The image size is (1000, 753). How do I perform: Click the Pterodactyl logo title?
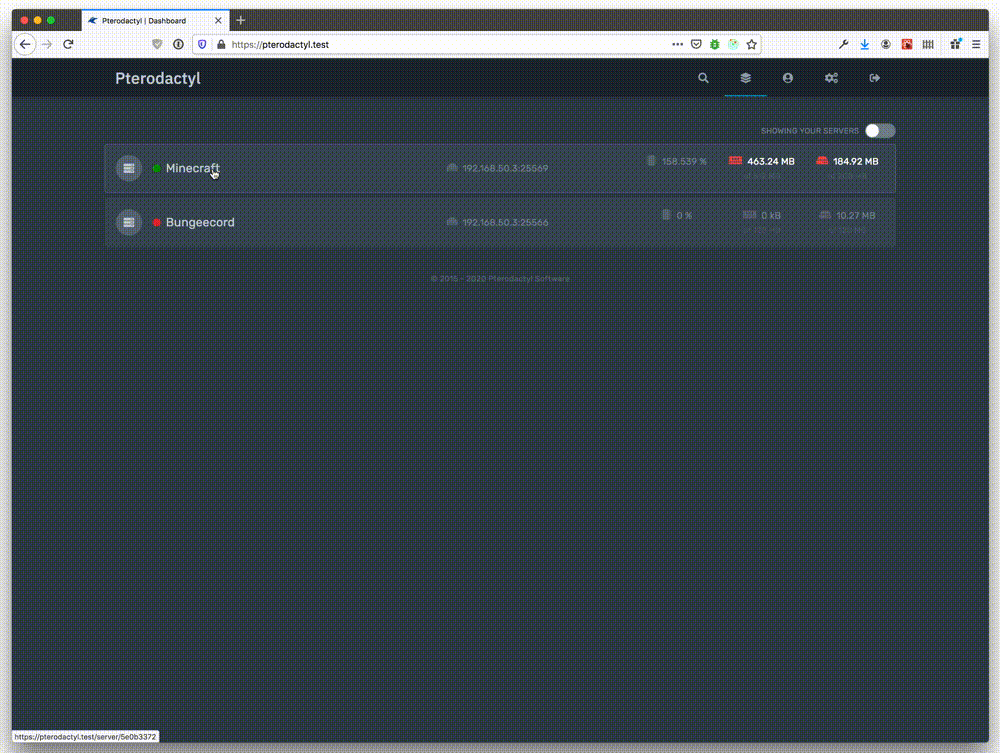pos(158,78)
